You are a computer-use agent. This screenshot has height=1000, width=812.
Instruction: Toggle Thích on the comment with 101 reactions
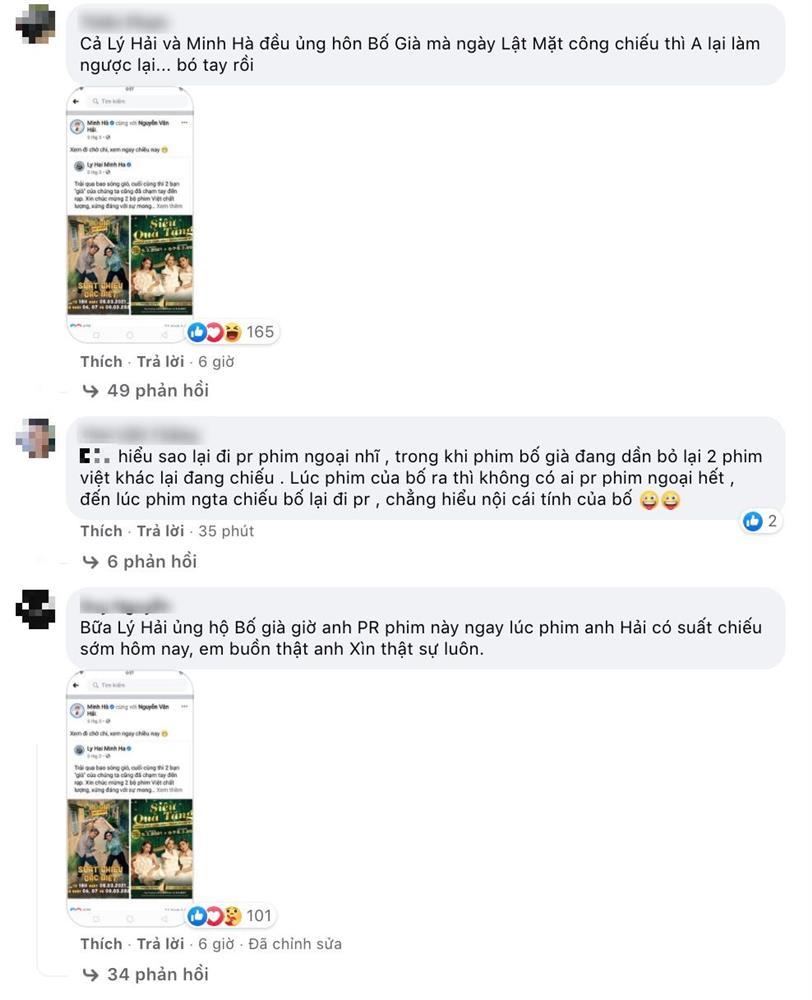point(101,944)
